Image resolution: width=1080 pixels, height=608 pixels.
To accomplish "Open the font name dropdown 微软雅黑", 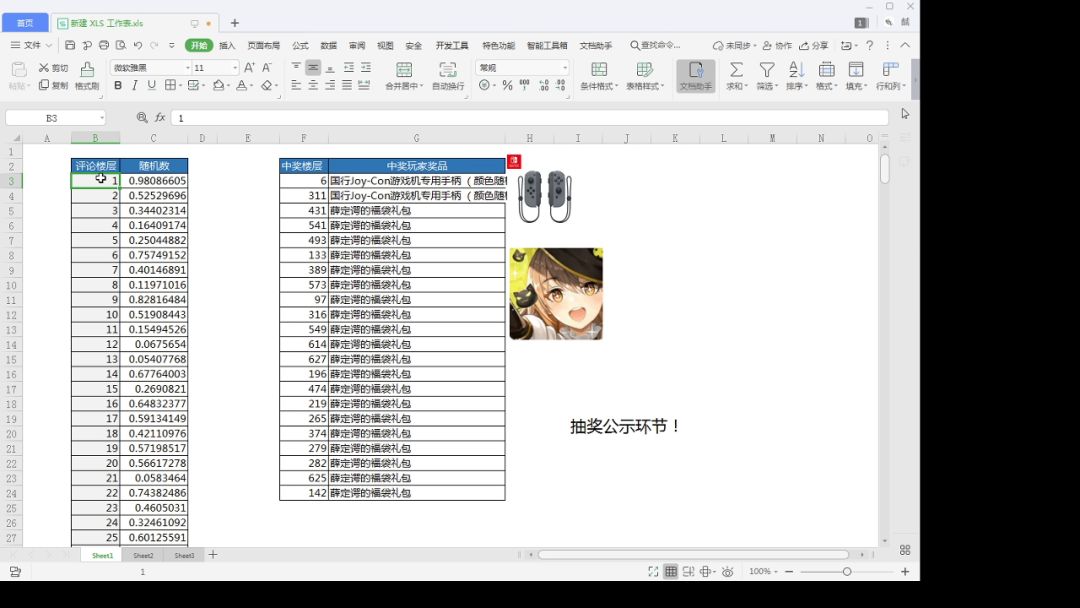I will coord(150,68).
